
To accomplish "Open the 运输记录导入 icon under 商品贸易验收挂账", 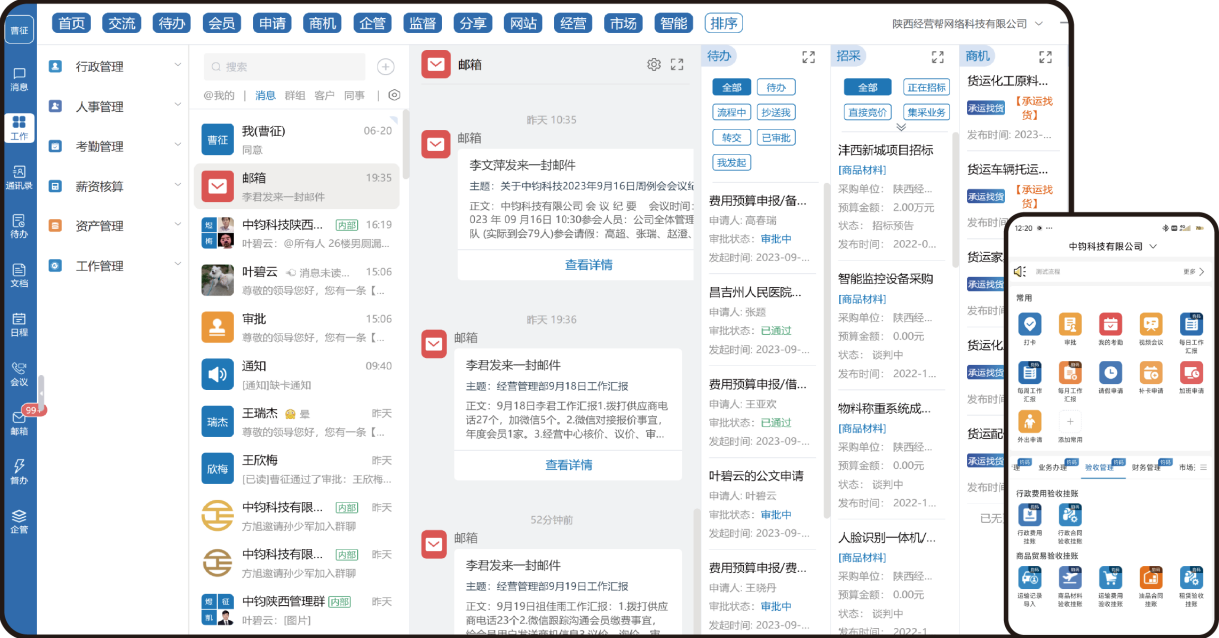I will click(1030, 578).
